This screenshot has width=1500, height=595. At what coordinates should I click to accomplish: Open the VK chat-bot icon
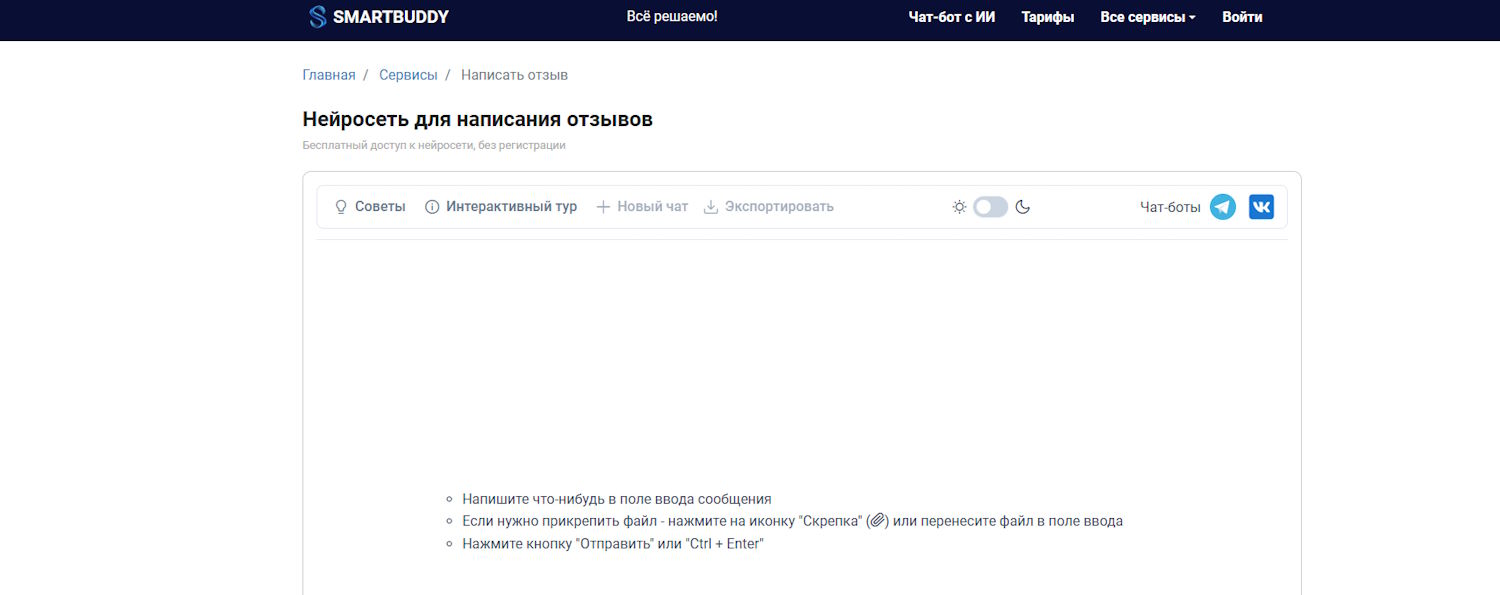(x=1261, y=207)
